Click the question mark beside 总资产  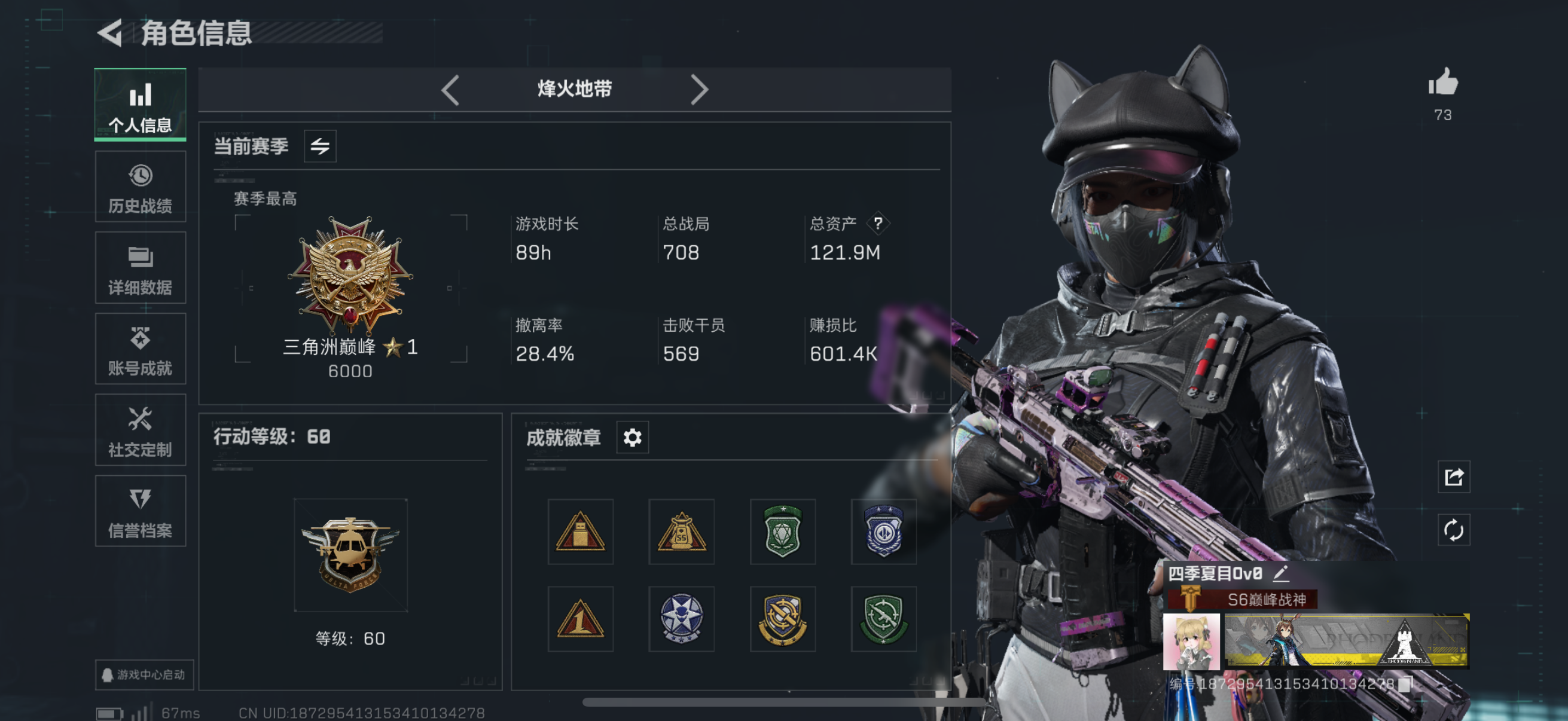click(878, 224)
